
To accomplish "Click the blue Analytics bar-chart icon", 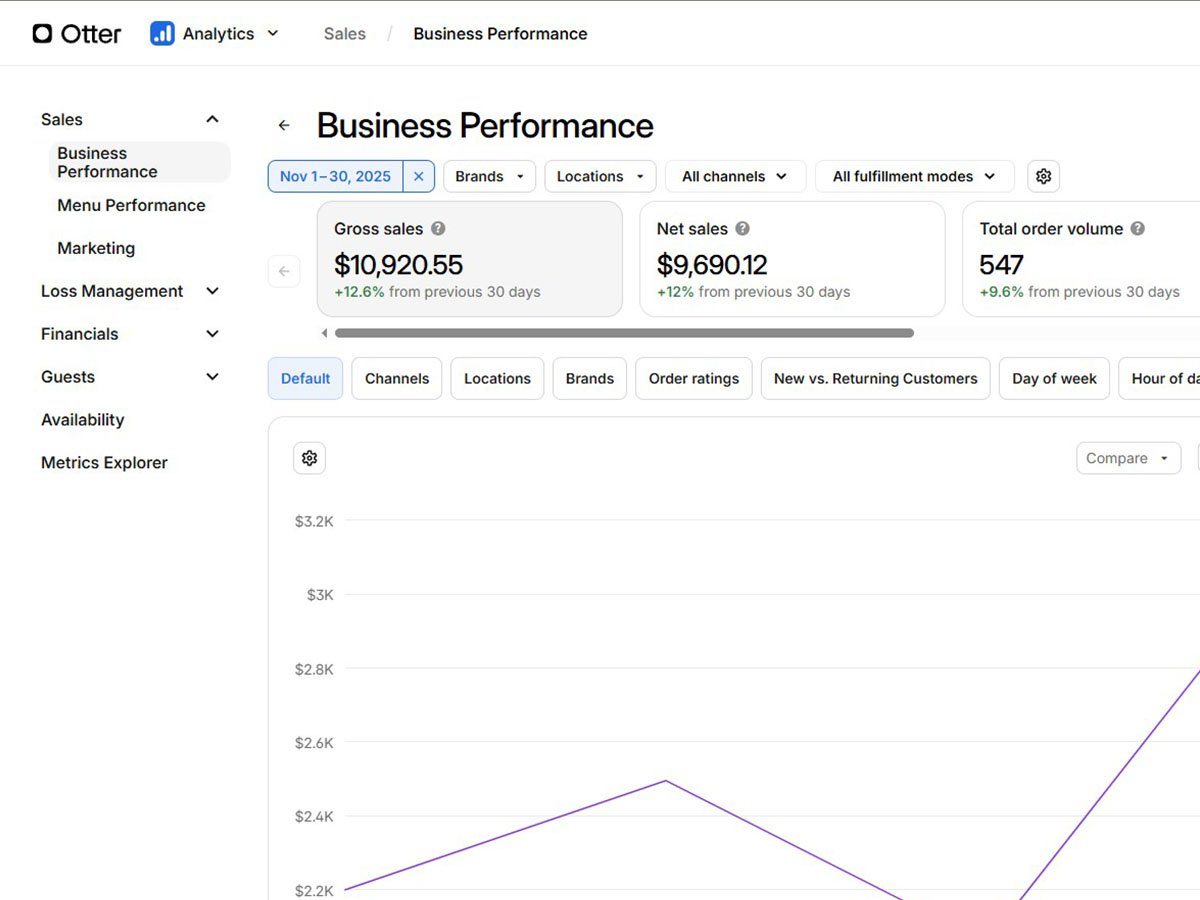I will (x=162, y=34).
